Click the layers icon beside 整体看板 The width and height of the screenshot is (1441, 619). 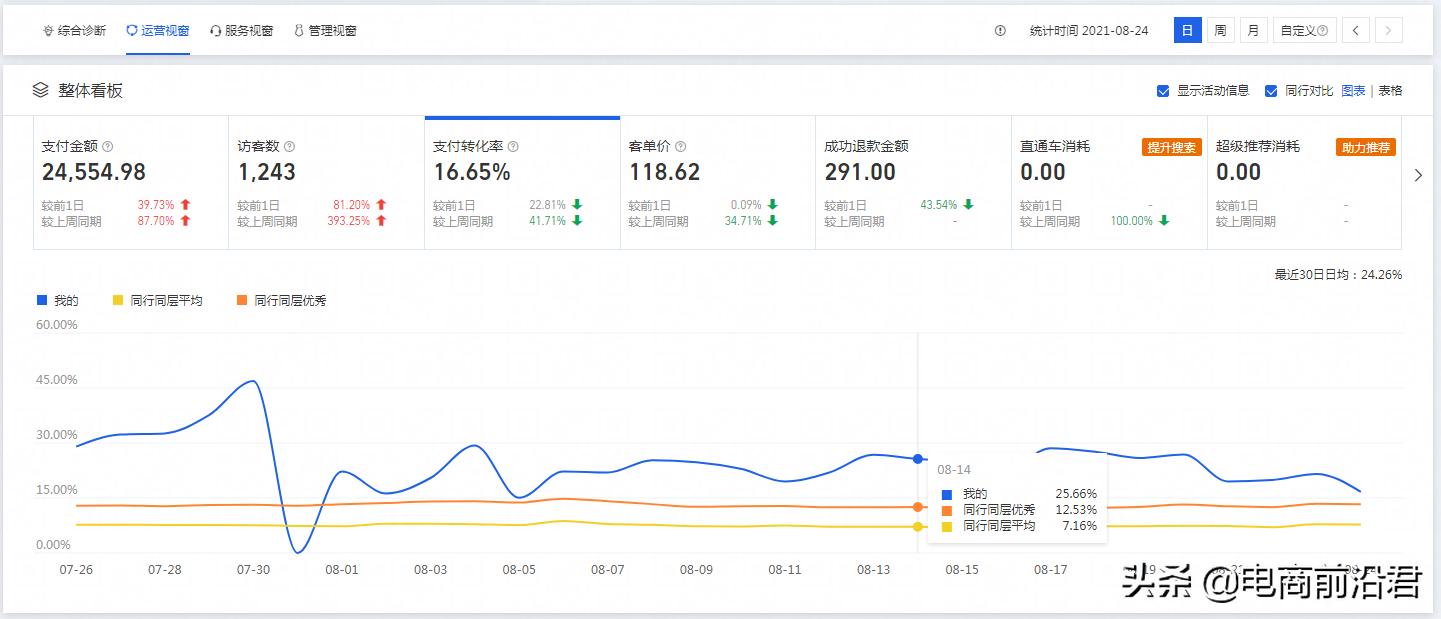click(41, 90)
